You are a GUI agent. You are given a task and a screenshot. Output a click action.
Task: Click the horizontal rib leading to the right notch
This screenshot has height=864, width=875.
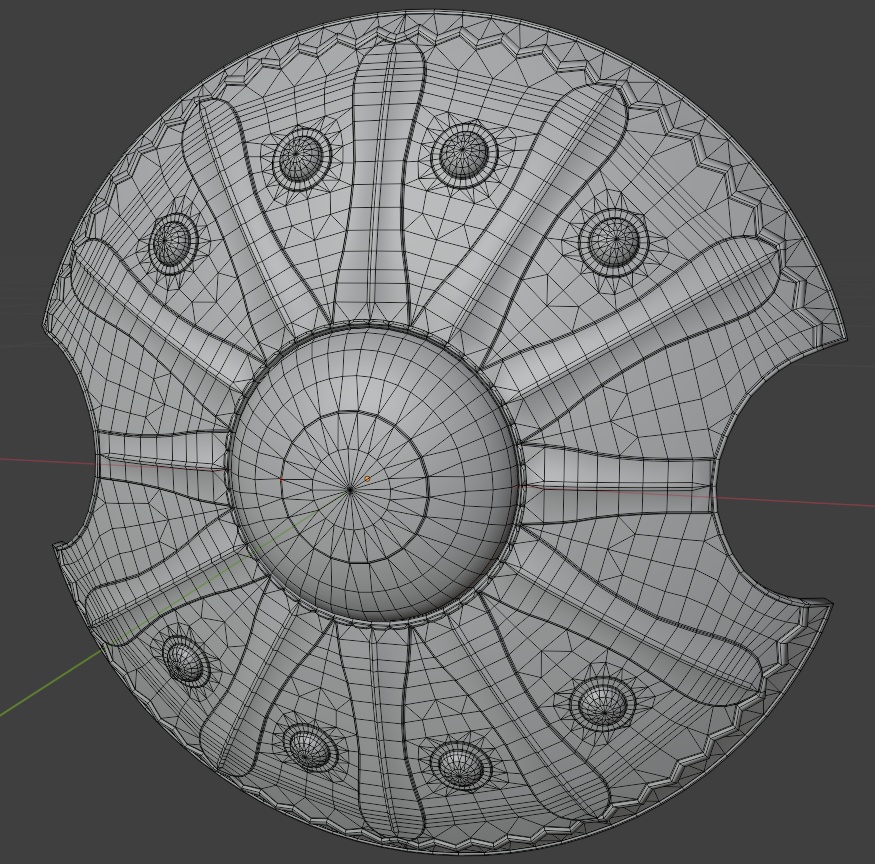tap(619, 482)
